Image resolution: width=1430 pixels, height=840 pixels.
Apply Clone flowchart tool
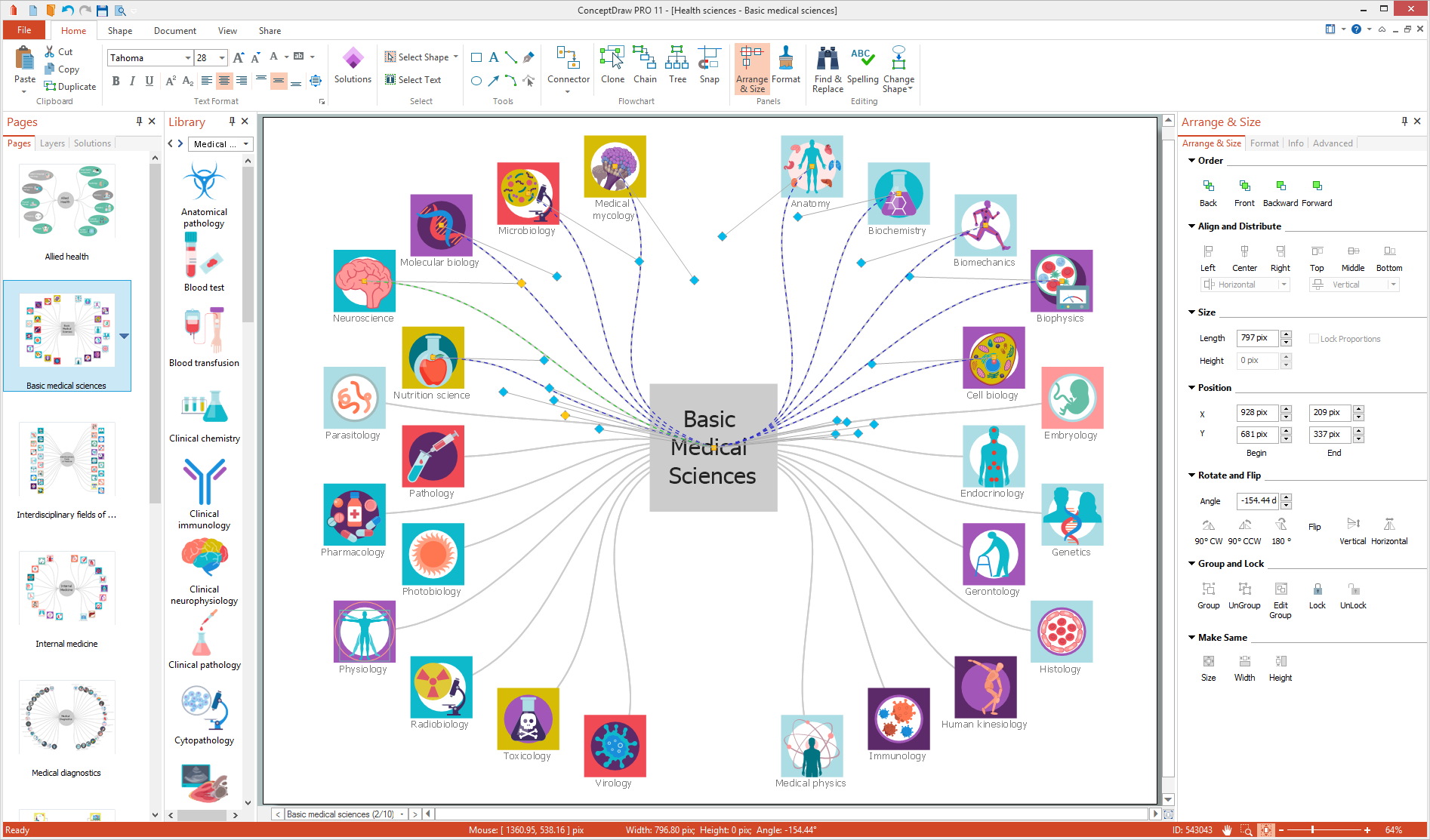(612, 65)
